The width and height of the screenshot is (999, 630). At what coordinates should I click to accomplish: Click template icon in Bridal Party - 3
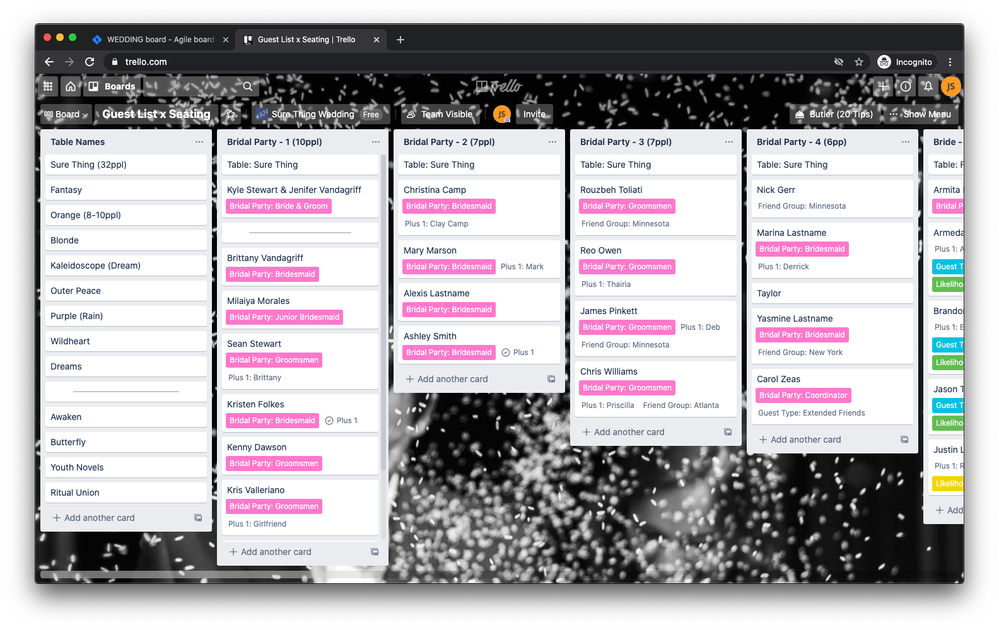[x=728, y=432]
